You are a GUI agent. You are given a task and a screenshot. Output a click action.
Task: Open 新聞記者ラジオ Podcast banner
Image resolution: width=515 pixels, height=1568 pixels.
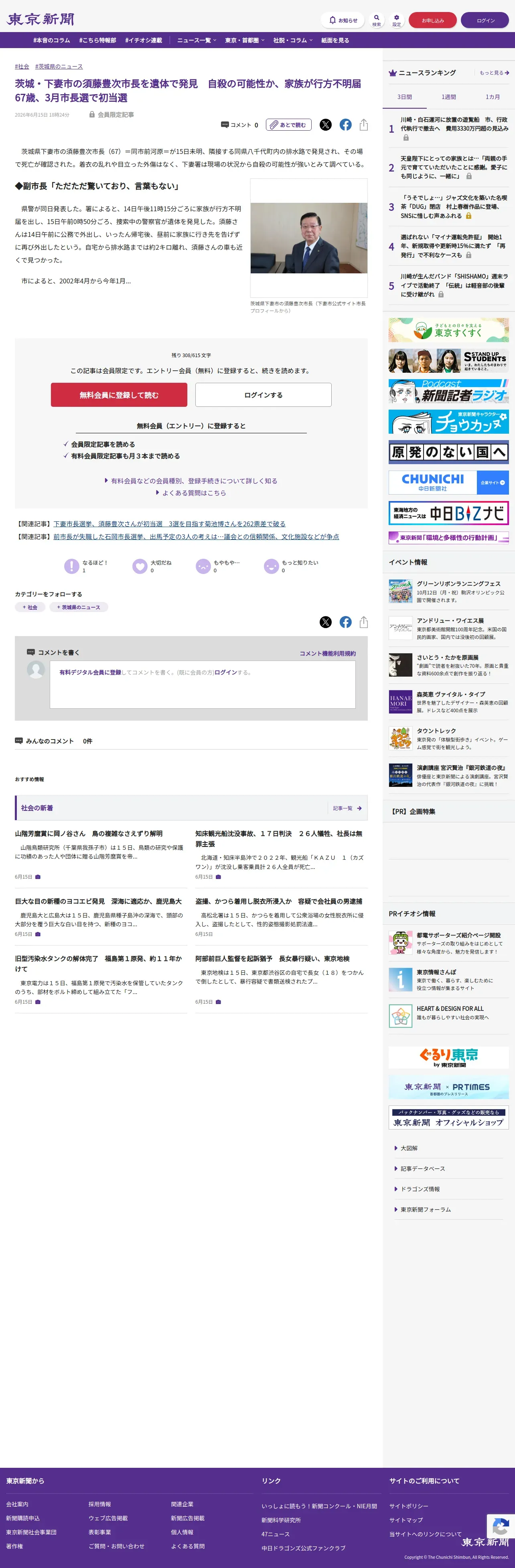[x=448, y=391]
